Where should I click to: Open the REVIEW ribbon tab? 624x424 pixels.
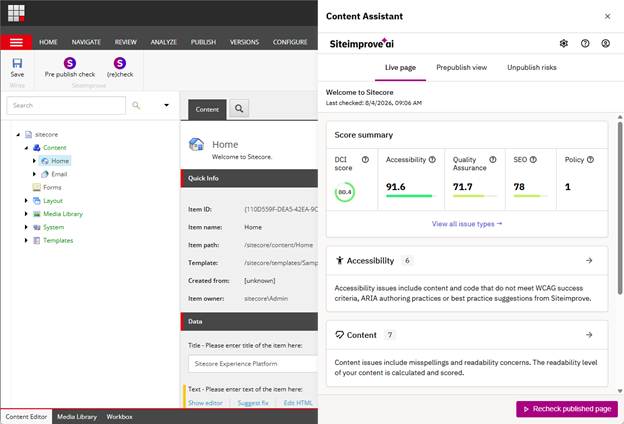[126, 42]
